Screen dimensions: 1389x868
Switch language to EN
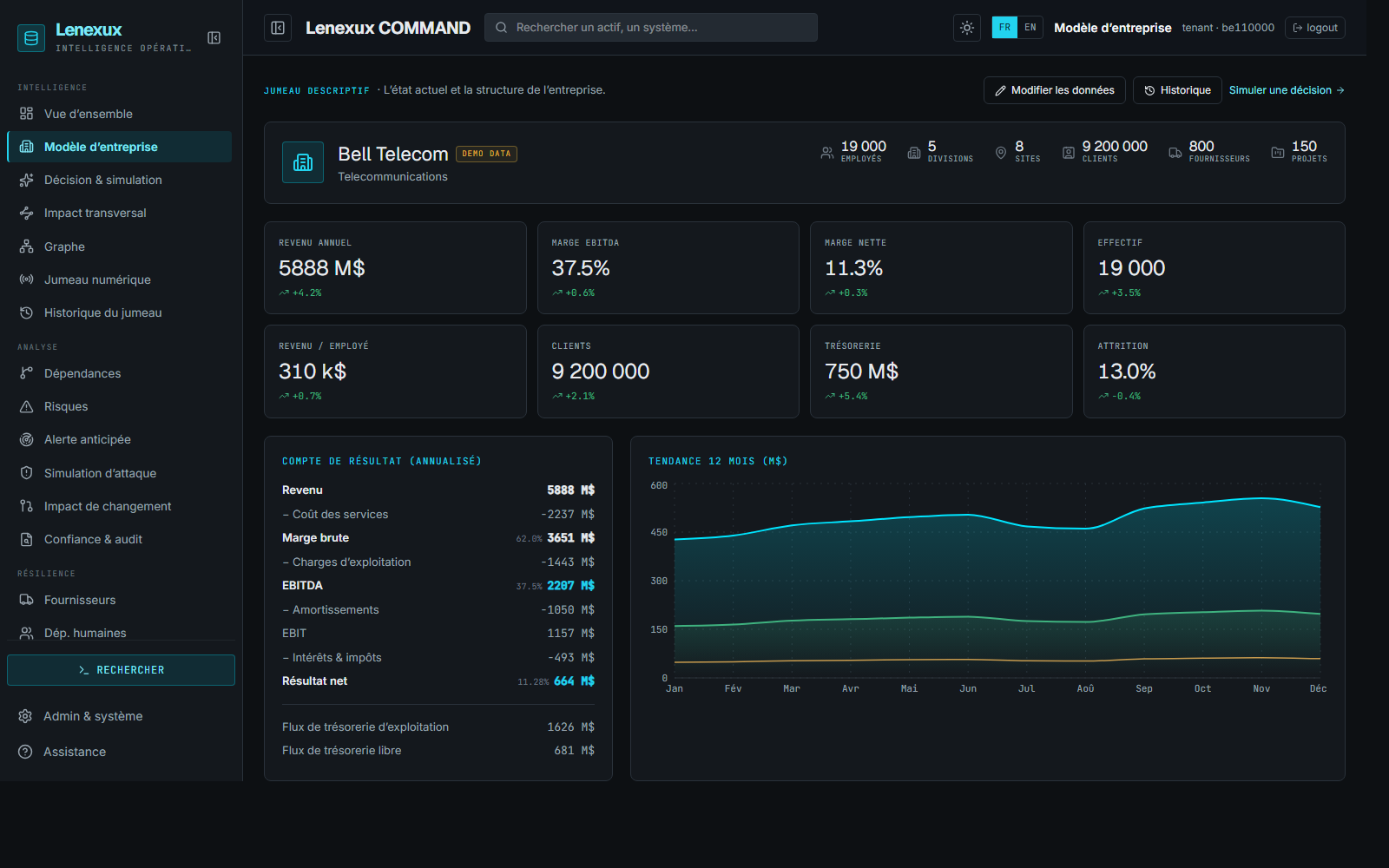tap(1030, 28)
